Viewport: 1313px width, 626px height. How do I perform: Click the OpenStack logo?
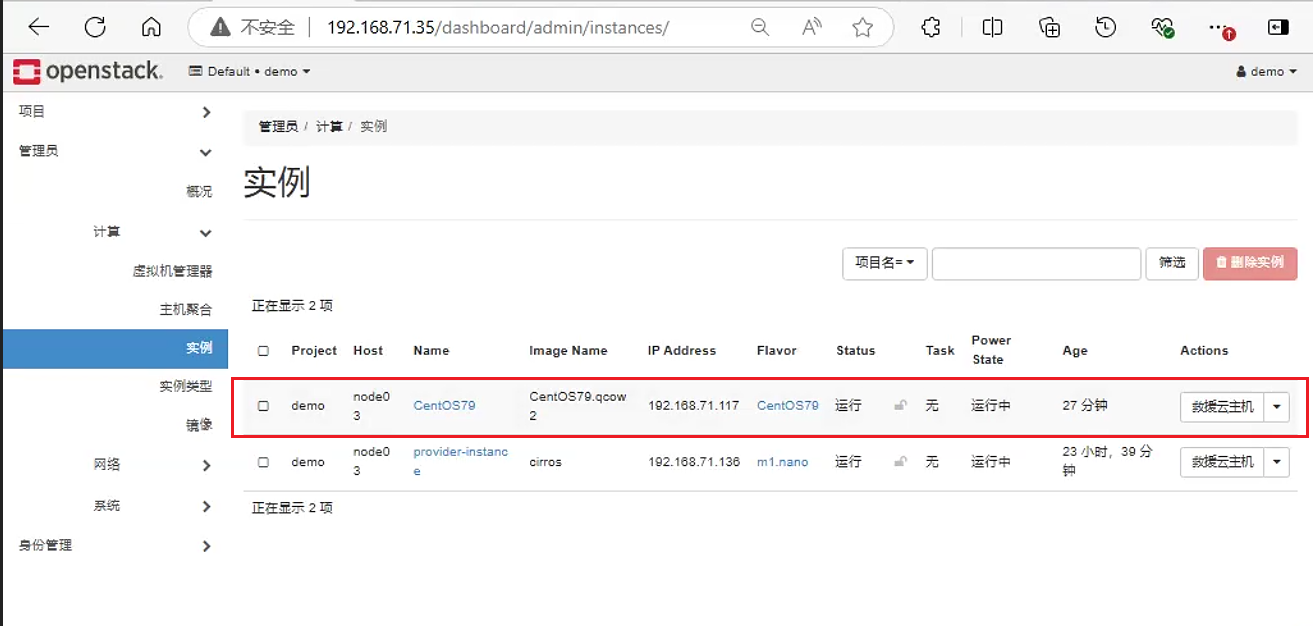pos(88,71)
